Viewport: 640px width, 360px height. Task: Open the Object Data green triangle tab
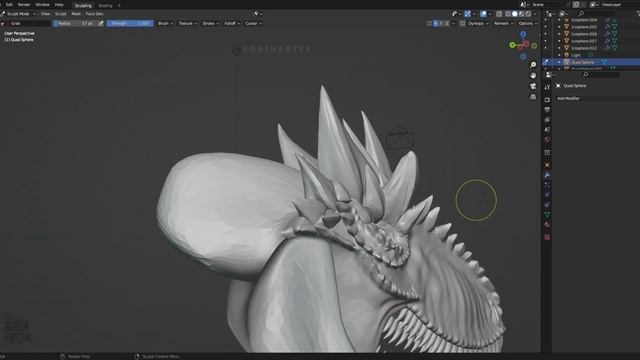(547, 214)
